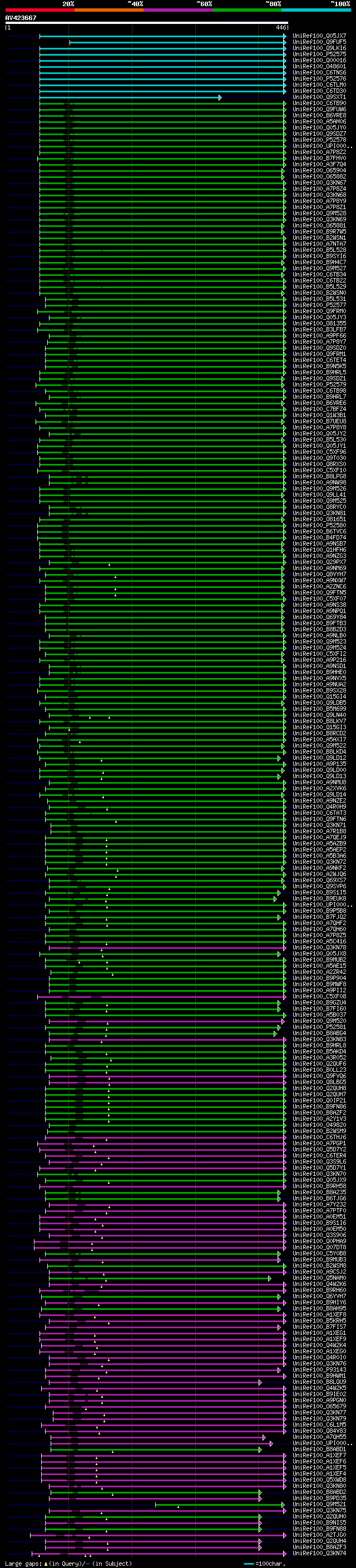356x1568 pixels.
Task: Click label UniRef100_A3F7Q4
Action: point(319,164)
